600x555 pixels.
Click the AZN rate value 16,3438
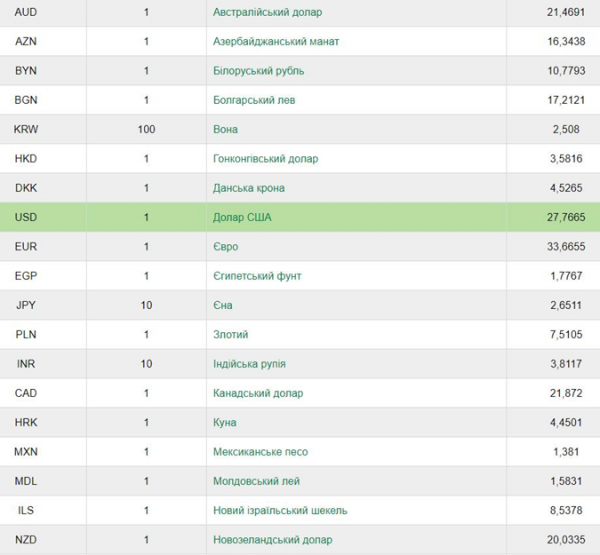coord(566,41)
